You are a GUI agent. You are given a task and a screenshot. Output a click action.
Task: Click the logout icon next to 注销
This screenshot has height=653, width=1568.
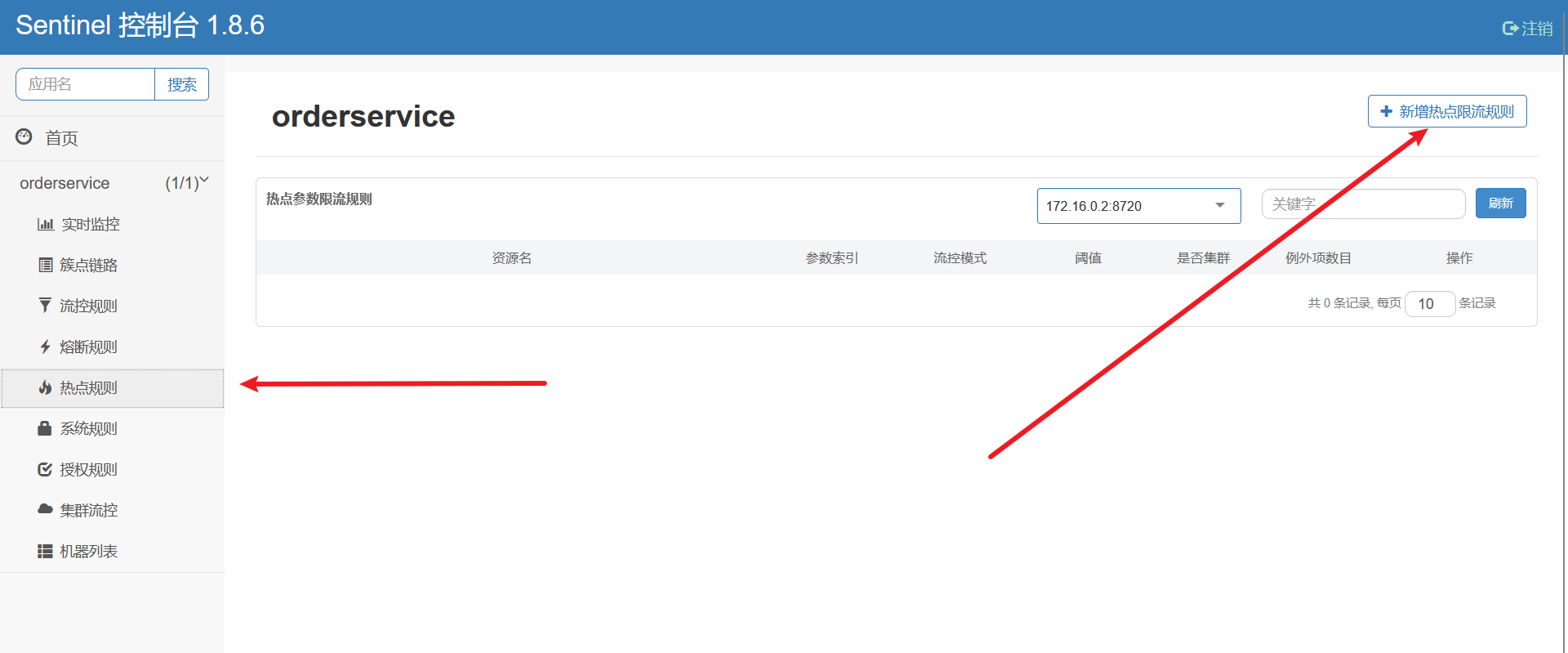pos(1510,29)
